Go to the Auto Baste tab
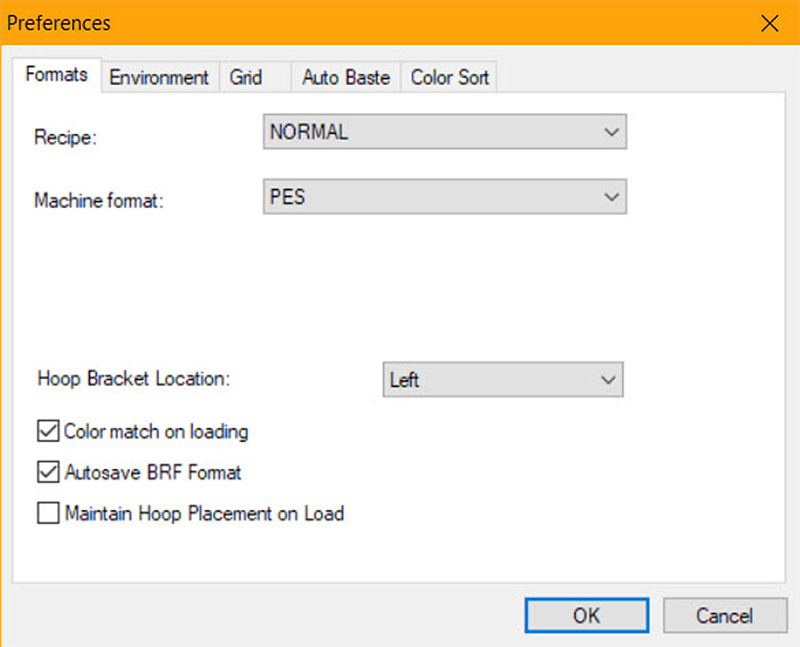Image resolution: width=800 pixels, height=647 pixels. point(346,77)
